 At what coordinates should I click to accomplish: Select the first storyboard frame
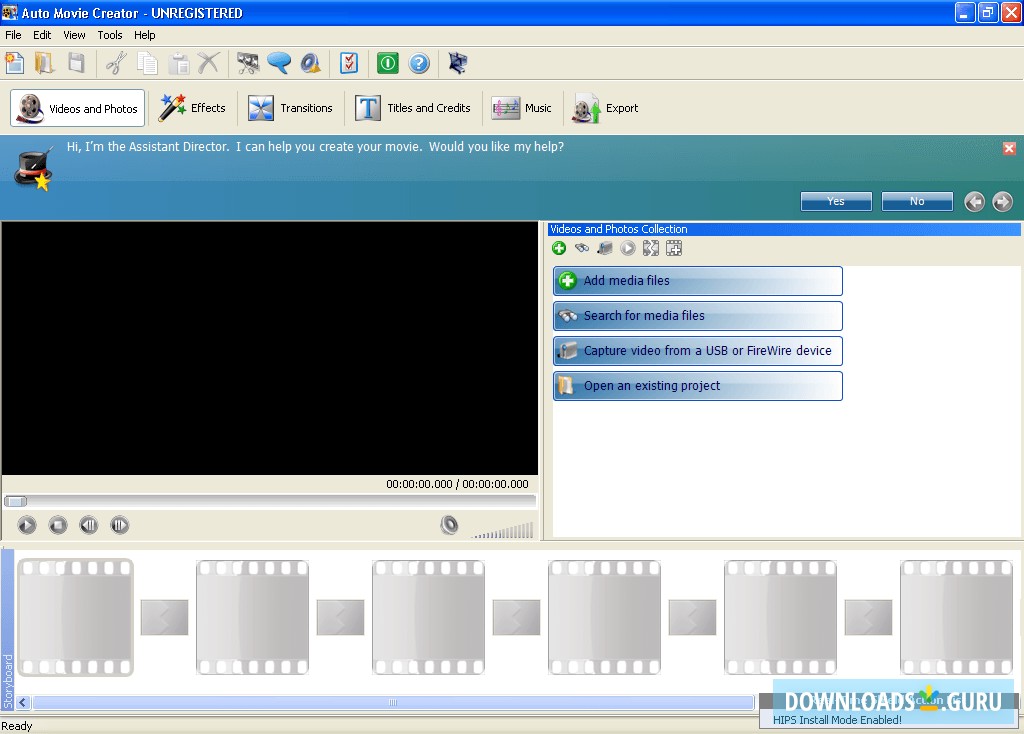click(x=75, y=616)
